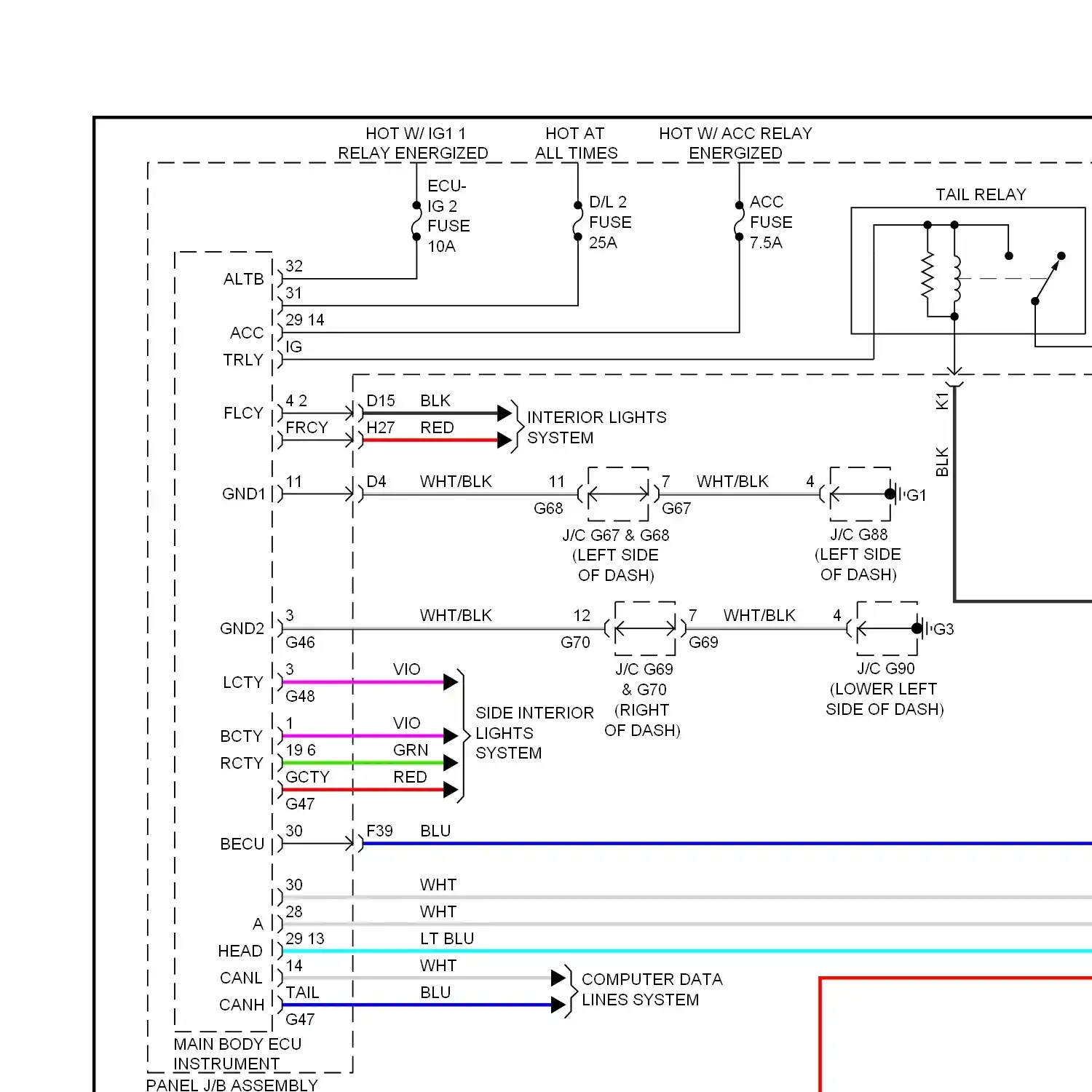
Task: Click the 'G46' connector label
Action: coord(300,643)
